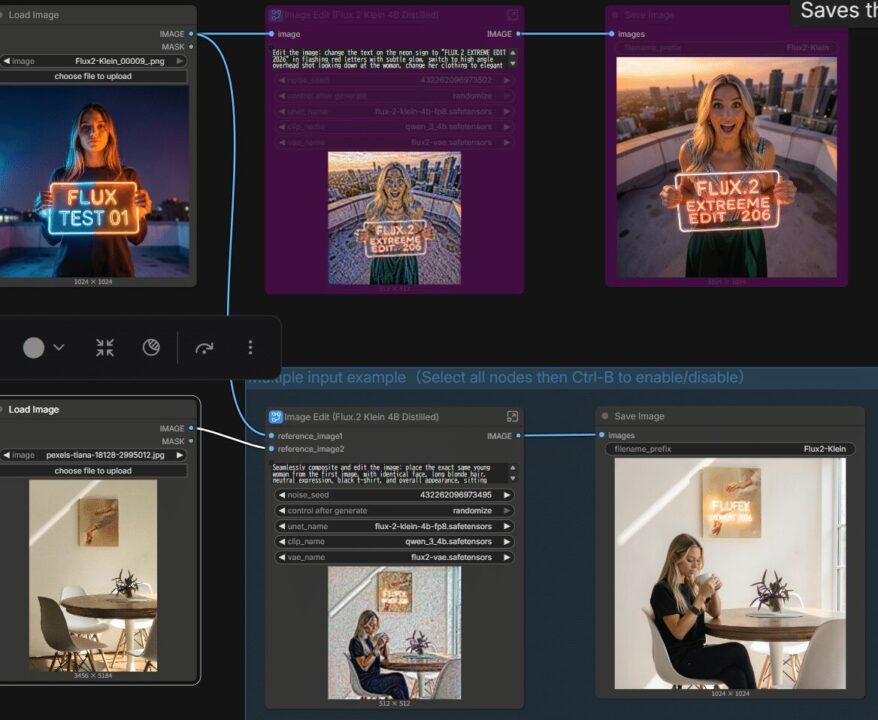Click scroll-up arrow in upper purple prompt box
Screen dimensions: 878x720
click(x=512, y=53)
